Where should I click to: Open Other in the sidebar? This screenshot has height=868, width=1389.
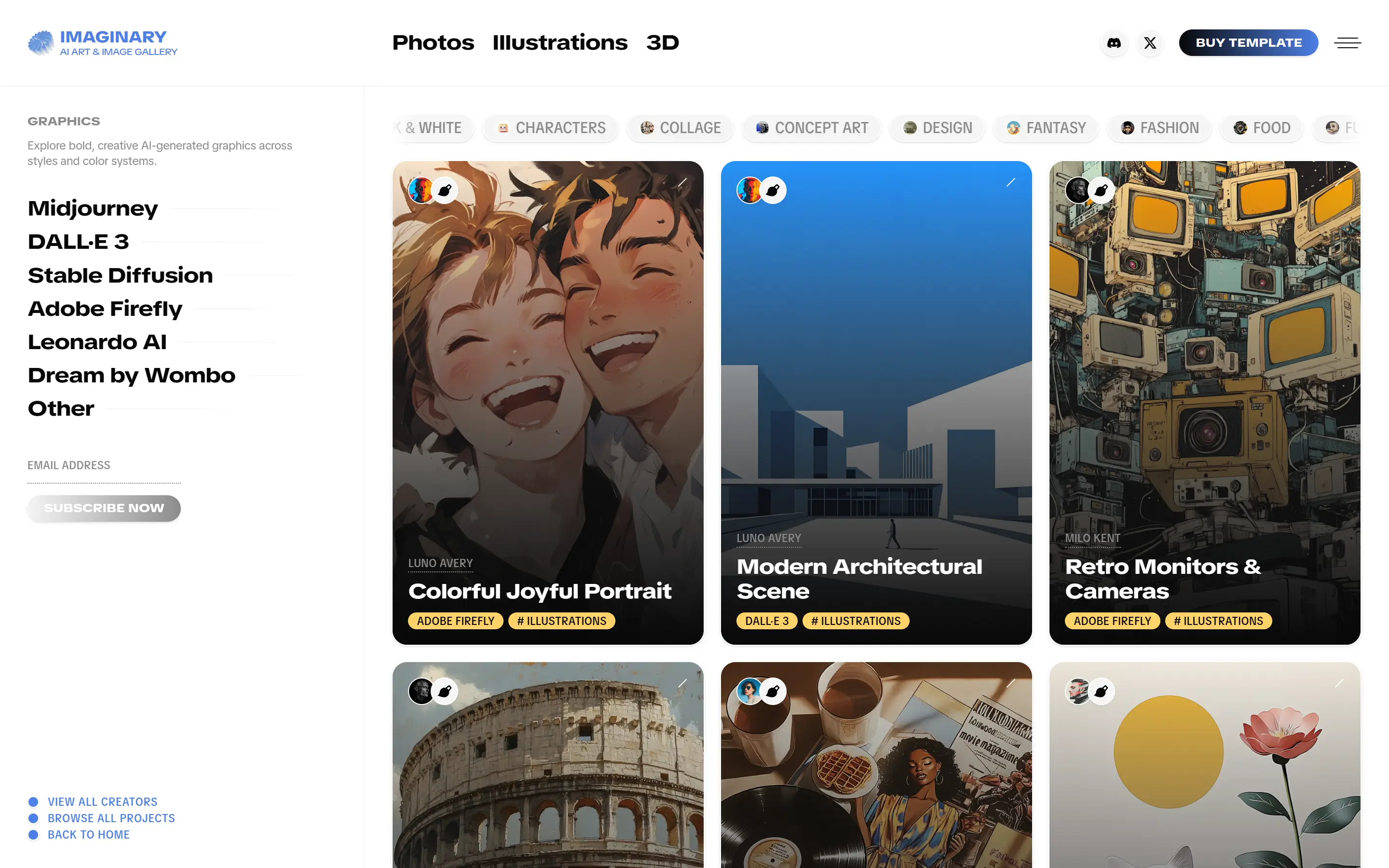61,408
